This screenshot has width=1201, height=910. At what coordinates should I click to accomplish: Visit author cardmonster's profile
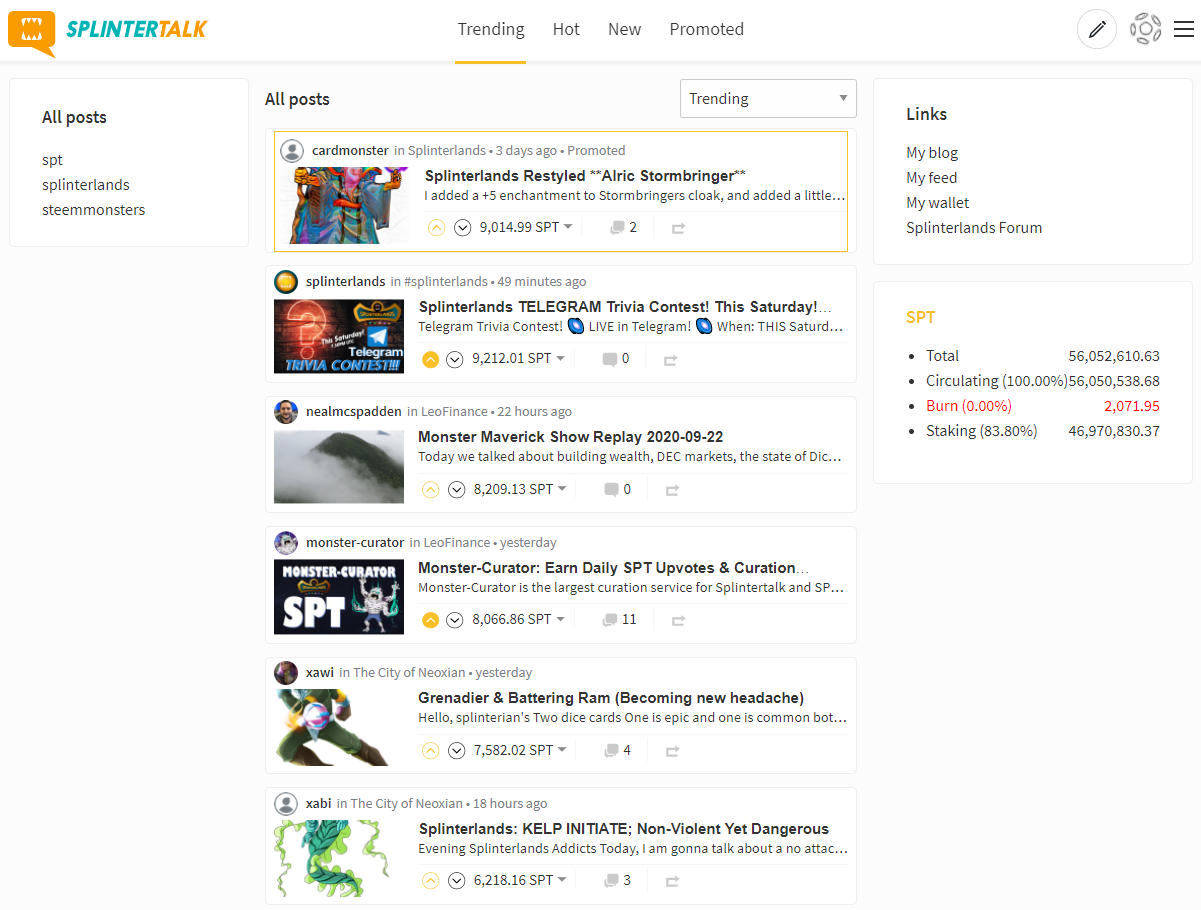[350, 151]
